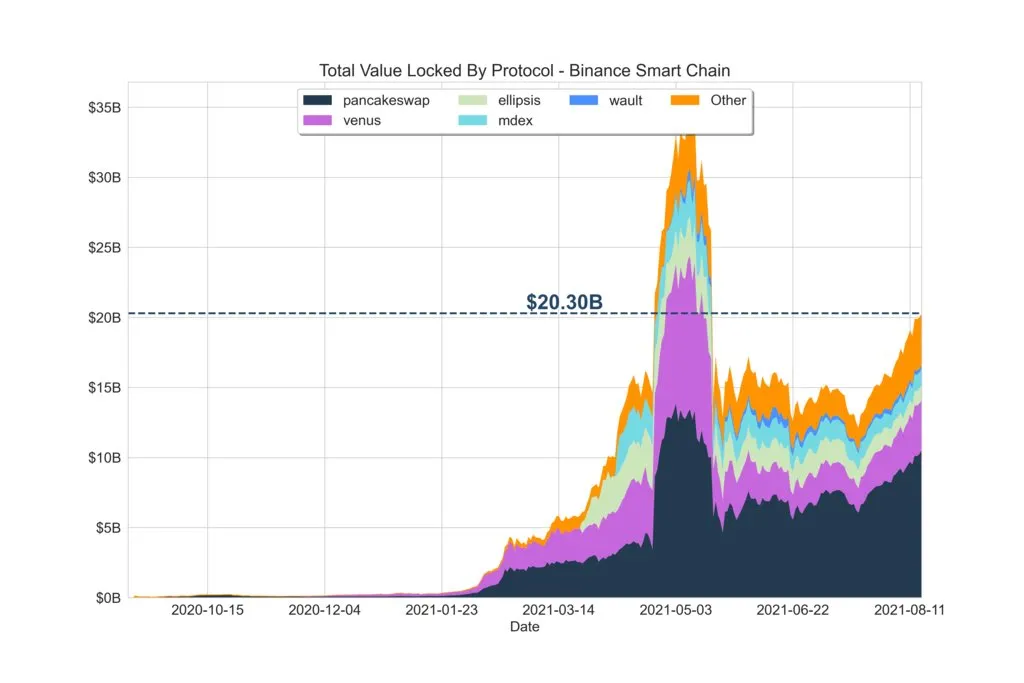Click the ellipsis green legend swatch

click(x=473, y=100)
